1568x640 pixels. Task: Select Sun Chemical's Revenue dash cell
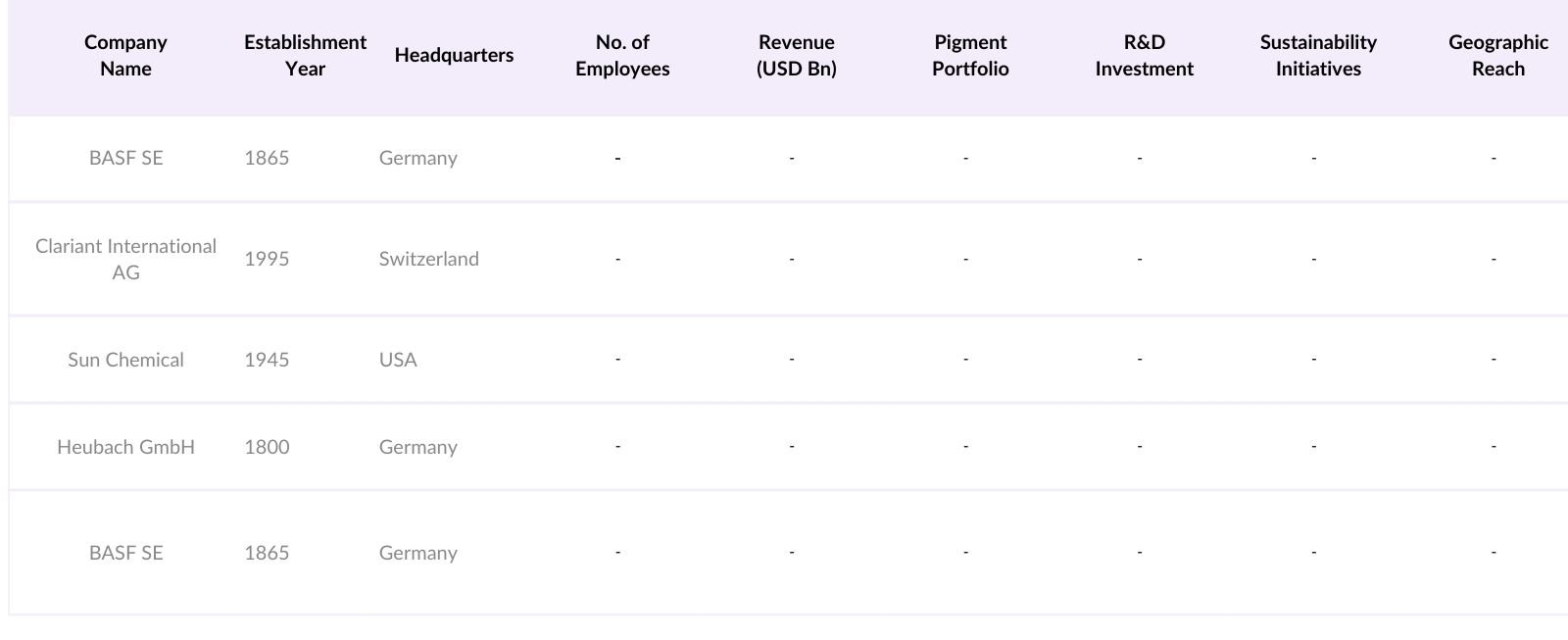(x=792, y=360)
